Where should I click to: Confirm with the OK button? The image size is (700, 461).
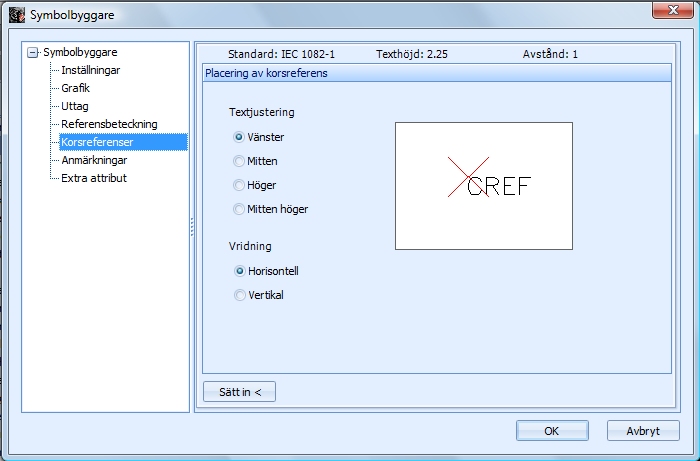552,431
